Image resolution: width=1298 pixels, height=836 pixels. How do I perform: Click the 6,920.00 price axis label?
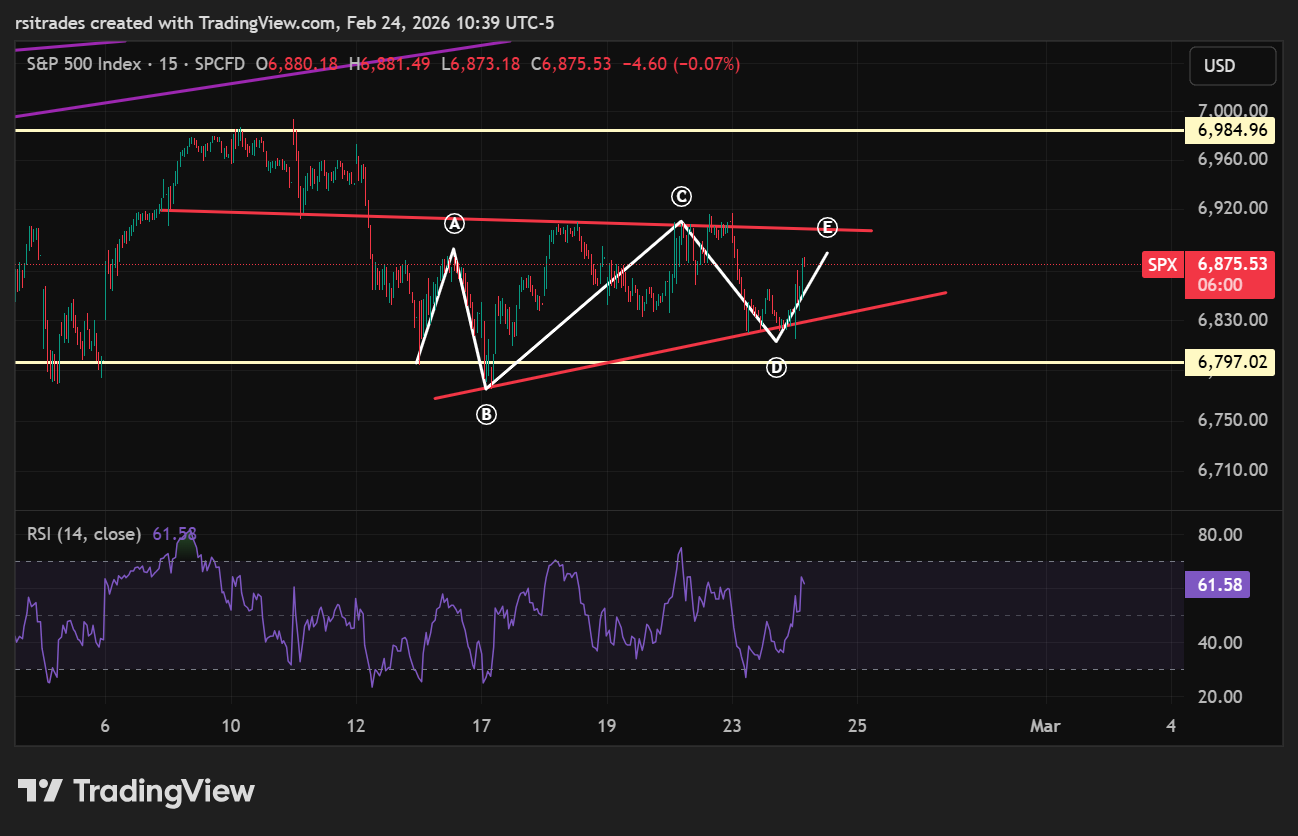click(1232, 208)
